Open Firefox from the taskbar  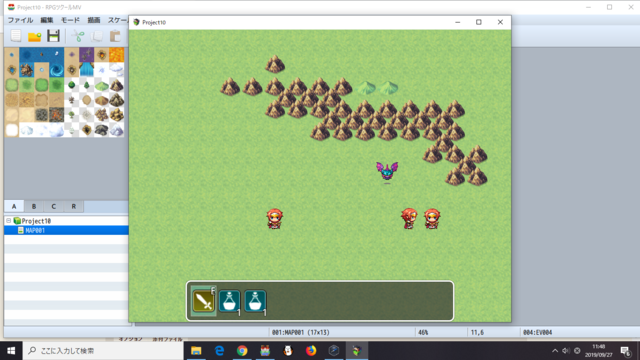click(x=311, y=351)
